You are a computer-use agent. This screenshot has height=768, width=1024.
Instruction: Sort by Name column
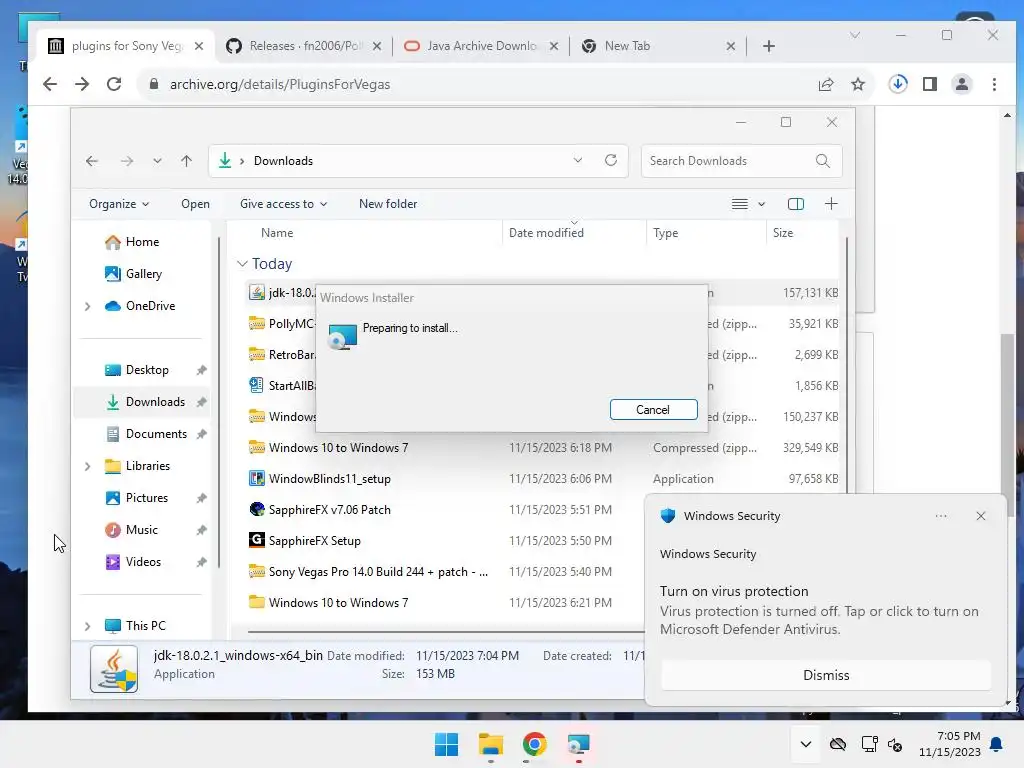(x=277, y=232)
